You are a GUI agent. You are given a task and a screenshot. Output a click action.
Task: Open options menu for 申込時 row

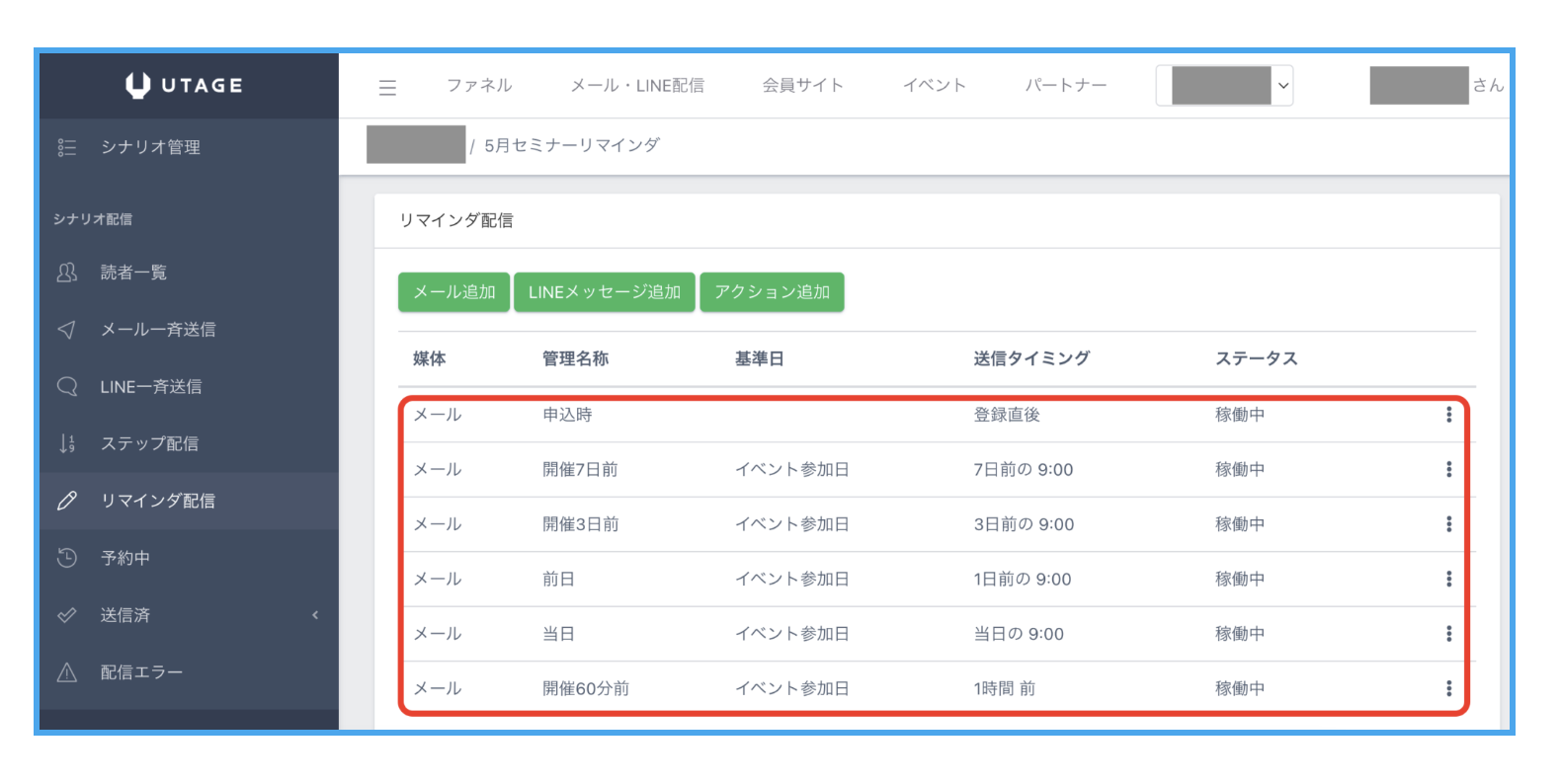tap(1448, 415)
